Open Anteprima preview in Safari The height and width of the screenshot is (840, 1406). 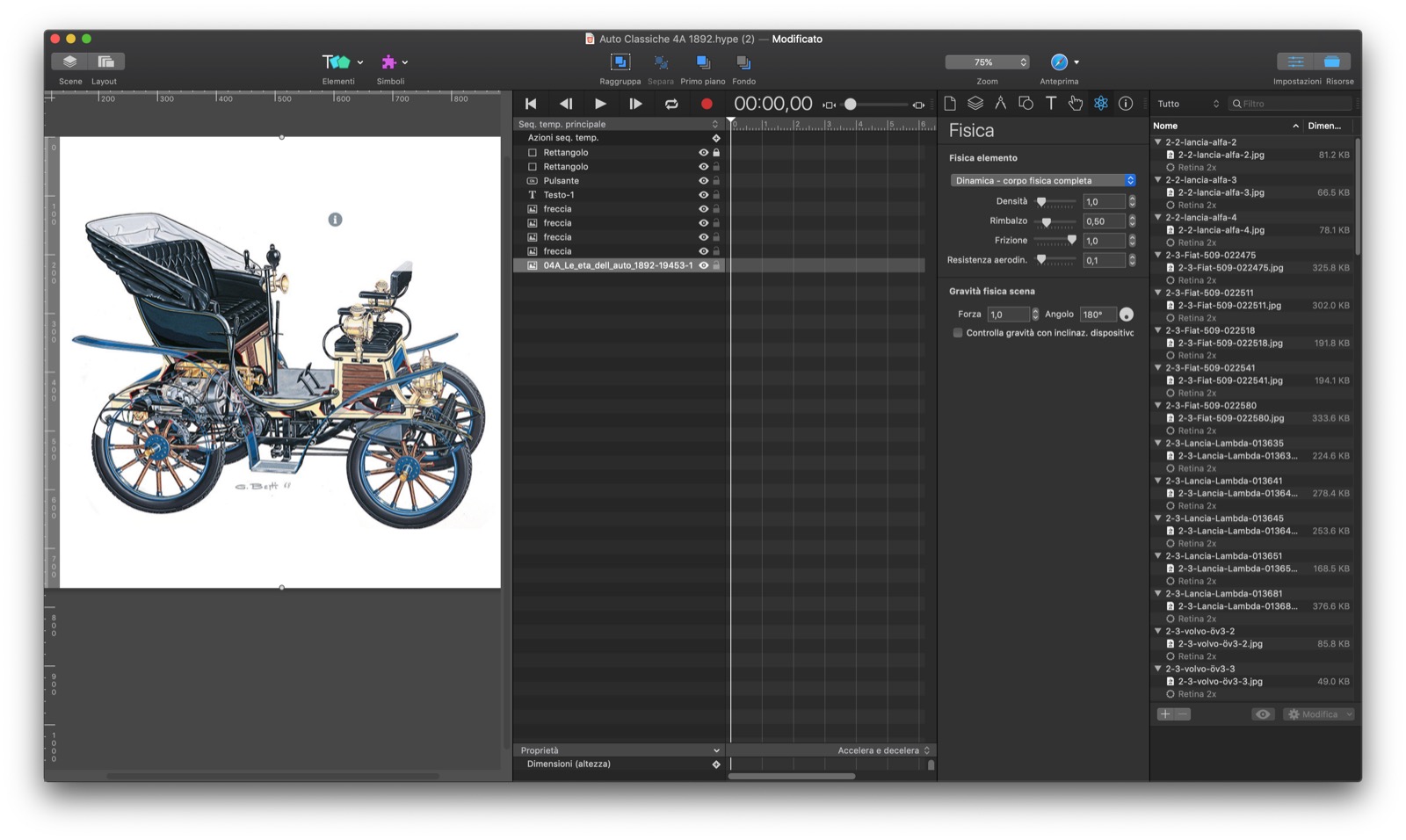[x=1059, y=62]
